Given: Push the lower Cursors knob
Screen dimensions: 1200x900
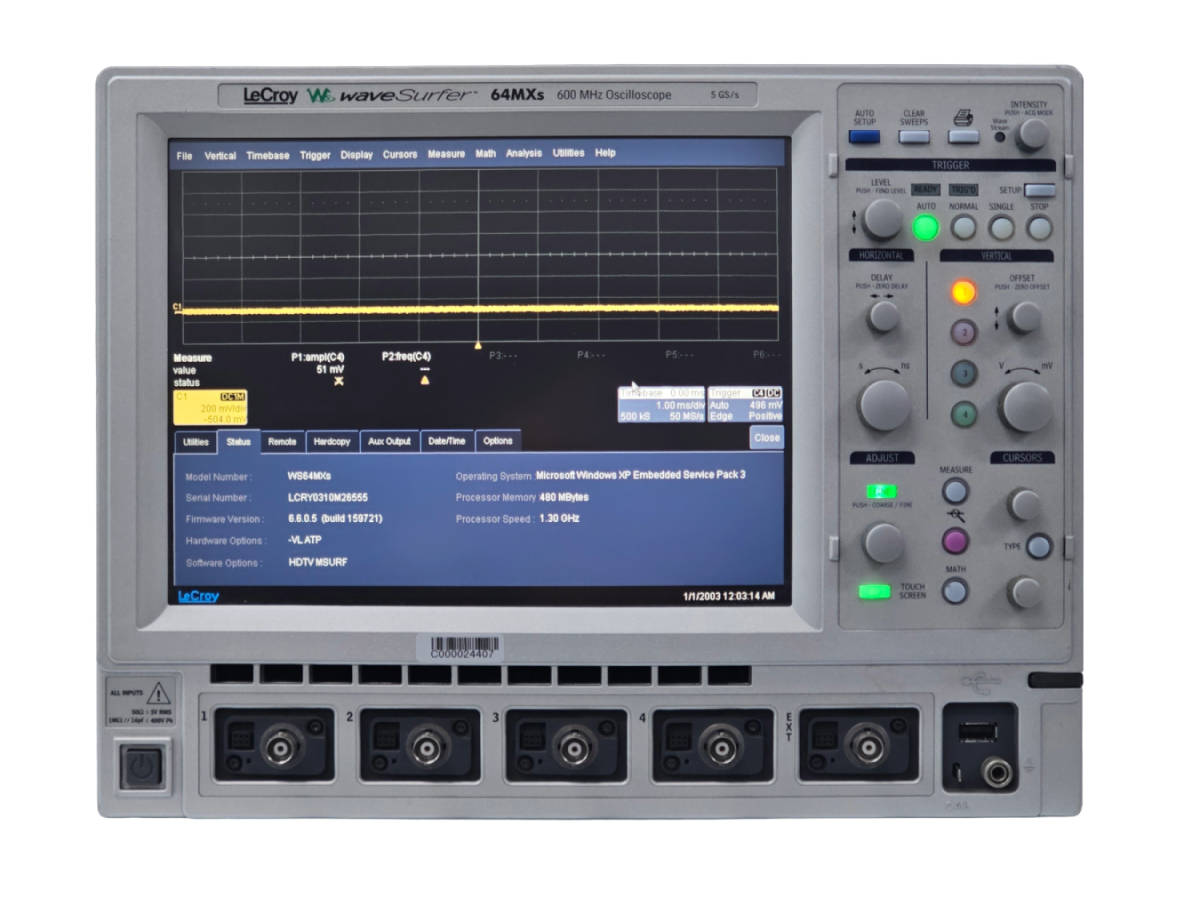Looking at the screenshot, I should pyautogui.click(x=1024, y=592).
